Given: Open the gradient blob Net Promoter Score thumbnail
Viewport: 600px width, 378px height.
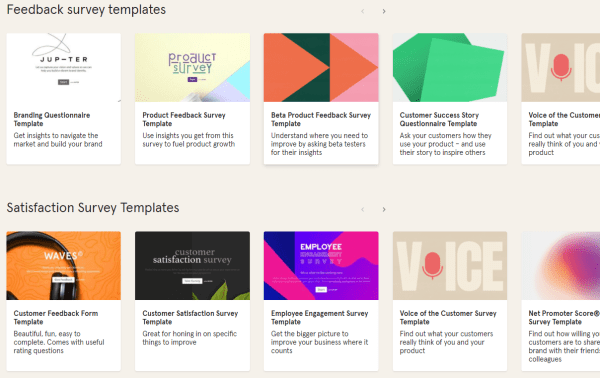Looking at the screenshot, I should pos(561,266).
